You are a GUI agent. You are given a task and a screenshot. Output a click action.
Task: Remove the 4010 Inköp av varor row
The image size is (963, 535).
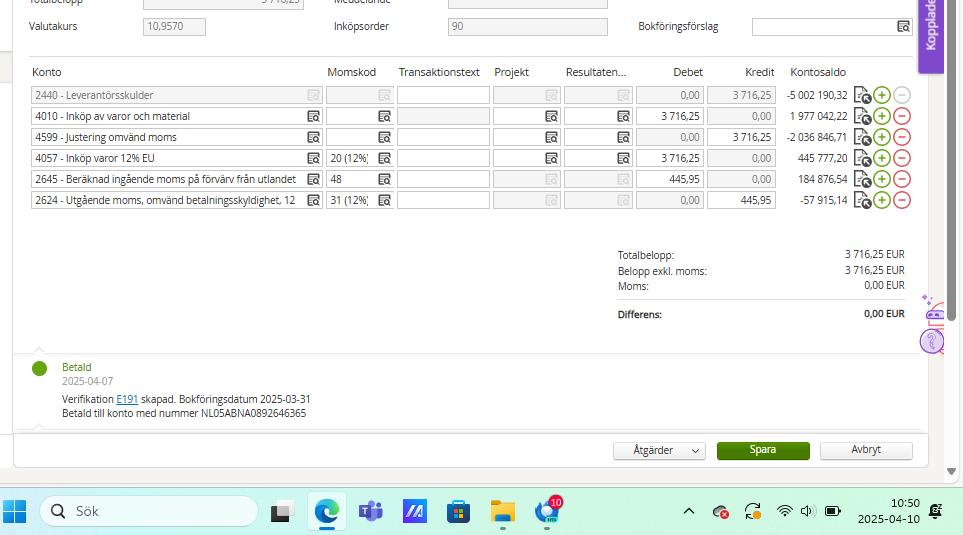tap(902, 116)
